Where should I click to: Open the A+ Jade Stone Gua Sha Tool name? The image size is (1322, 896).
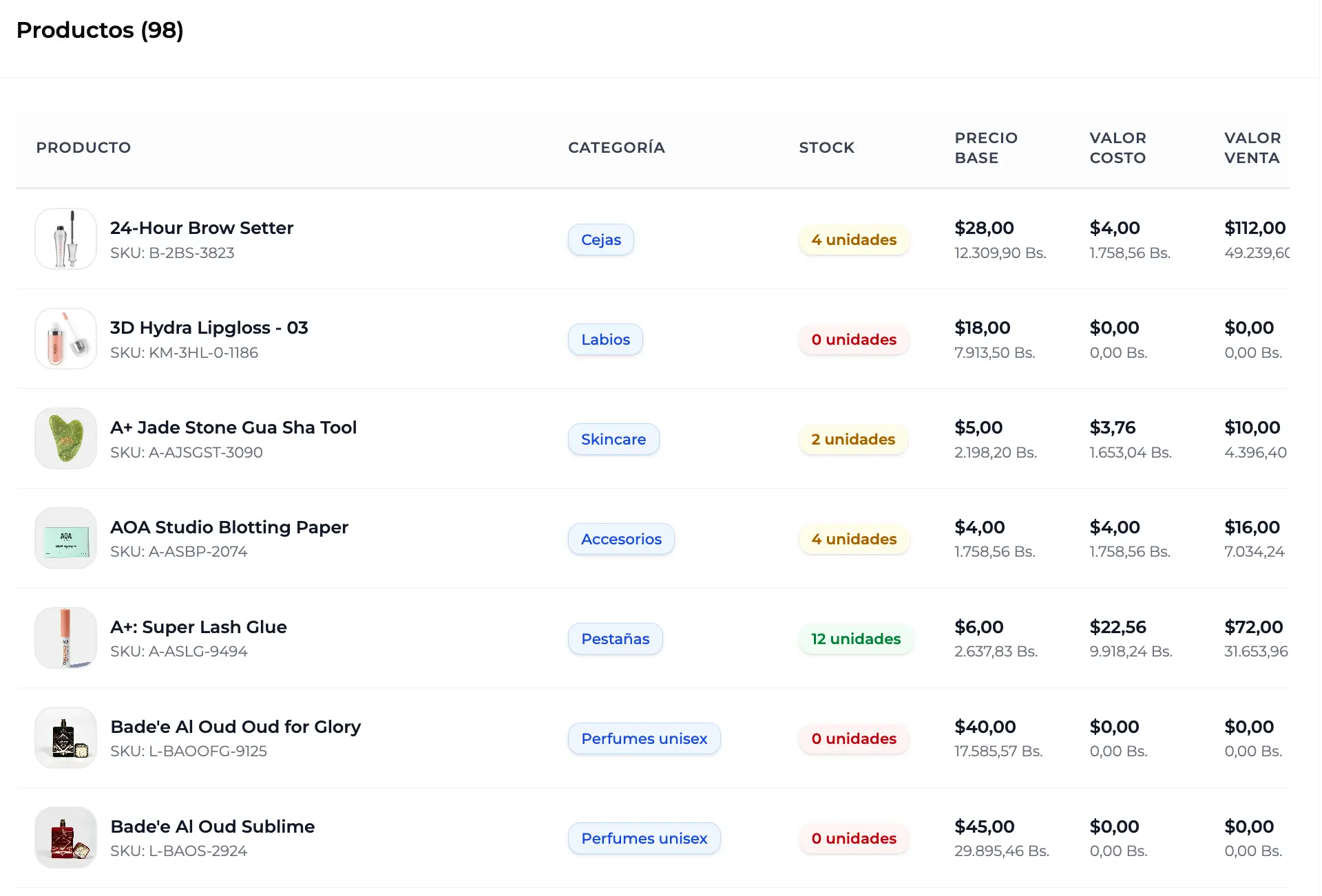tap(233, 427)
